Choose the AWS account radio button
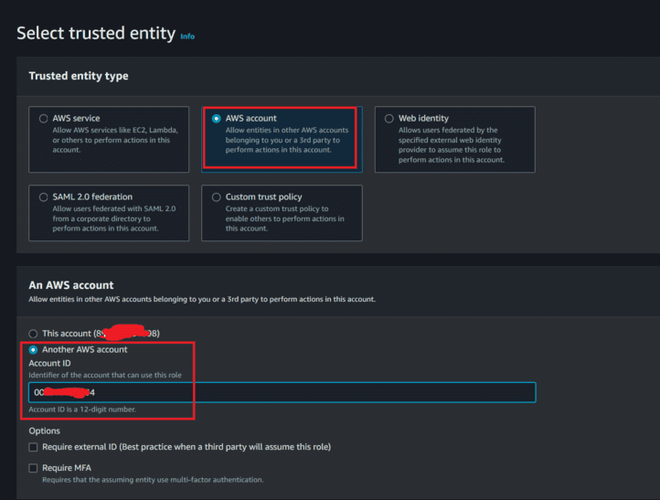The width and height of the screenshot is (660, 500). 217,119
